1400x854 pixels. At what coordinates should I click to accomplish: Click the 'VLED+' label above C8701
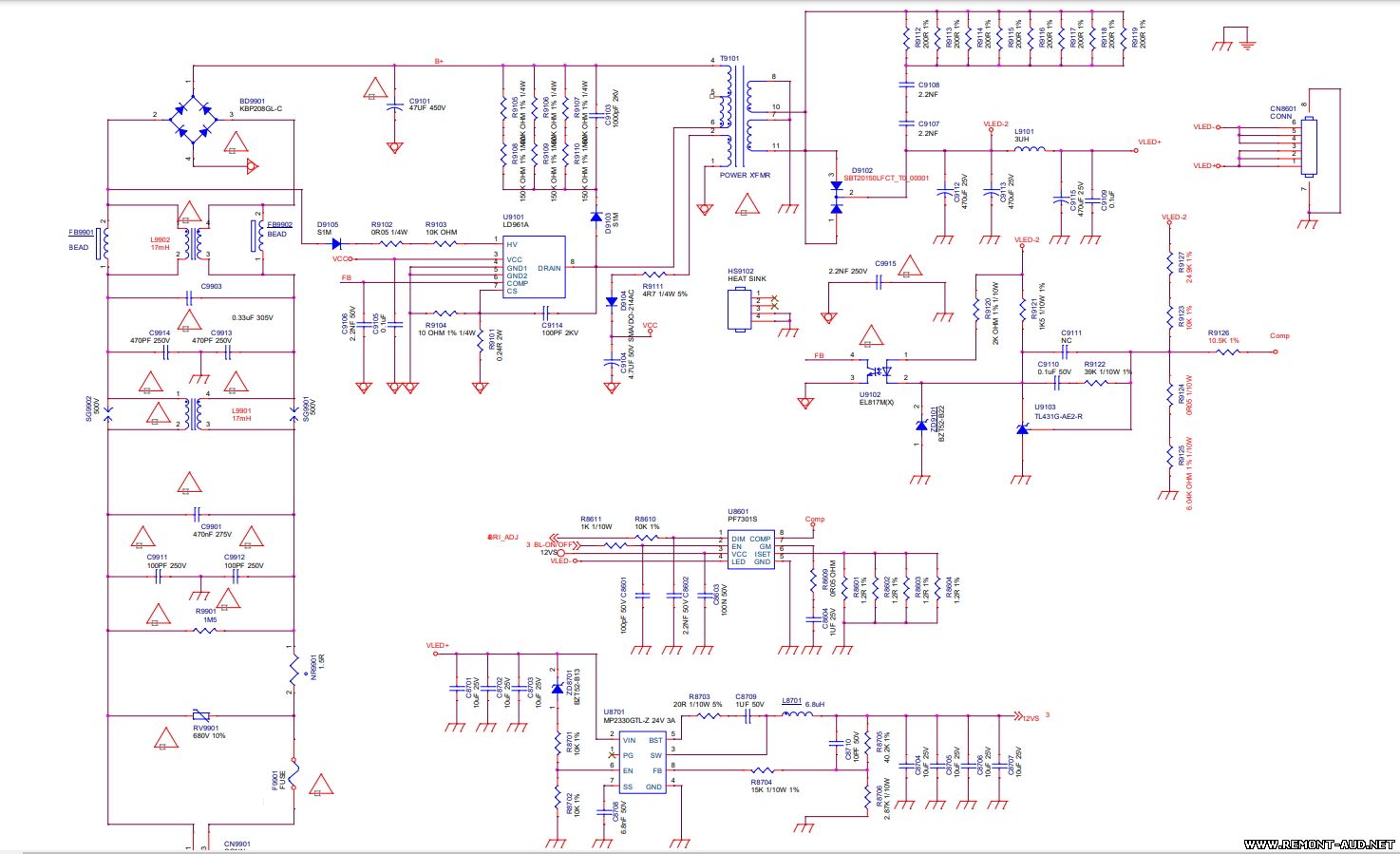pyautogui.click(x=437, y=645)
